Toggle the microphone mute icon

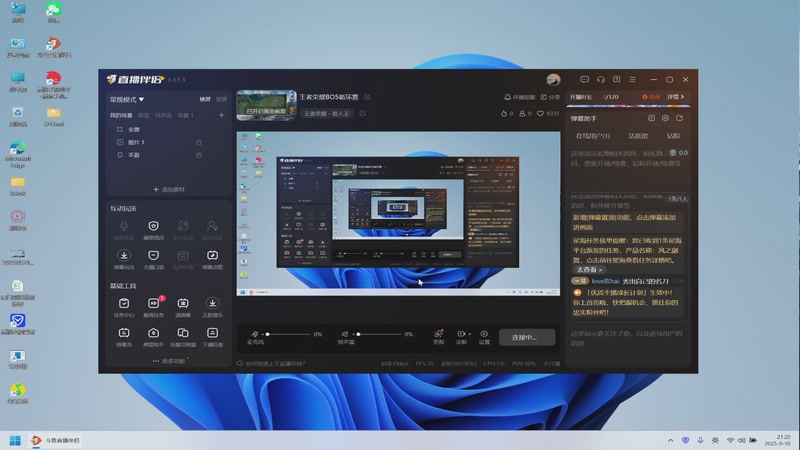click(255, 334)
